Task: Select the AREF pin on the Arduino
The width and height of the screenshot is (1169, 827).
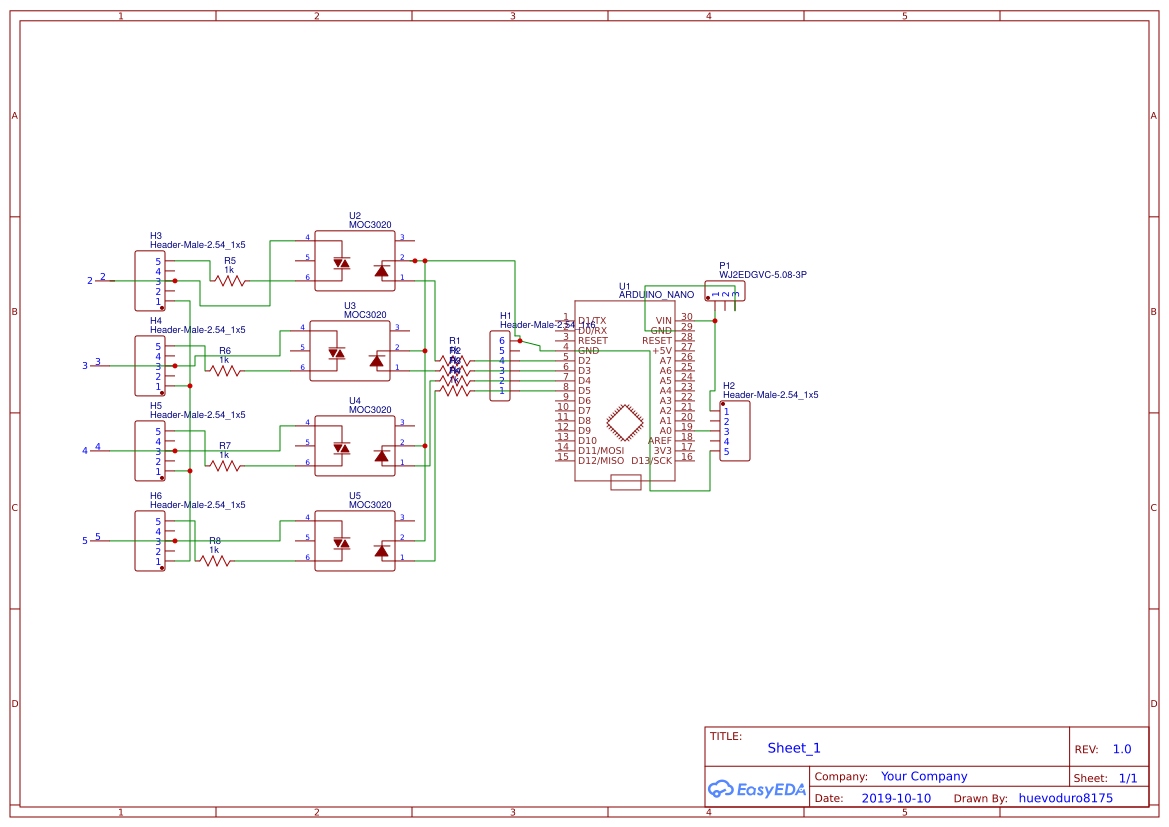Action: pos(661,440)
